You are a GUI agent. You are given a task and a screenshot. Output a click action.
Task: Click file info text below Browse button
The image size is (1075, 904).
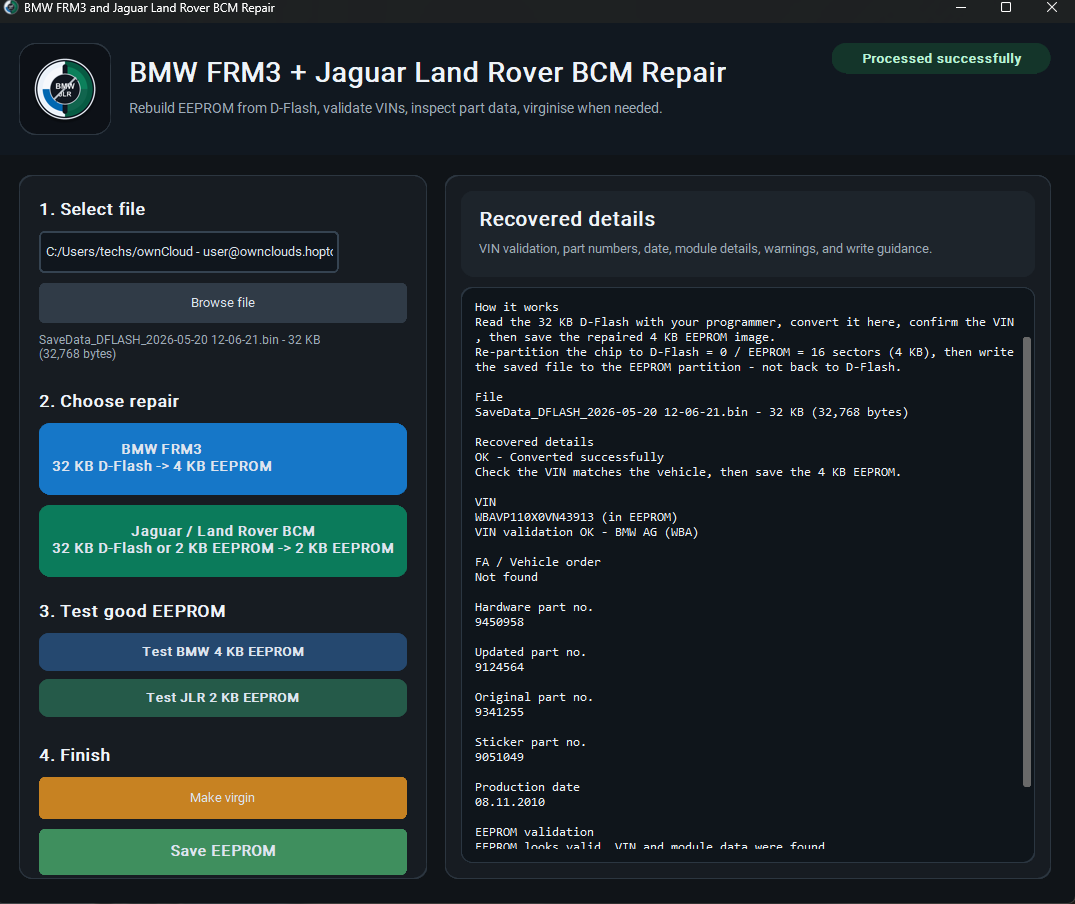180,347
